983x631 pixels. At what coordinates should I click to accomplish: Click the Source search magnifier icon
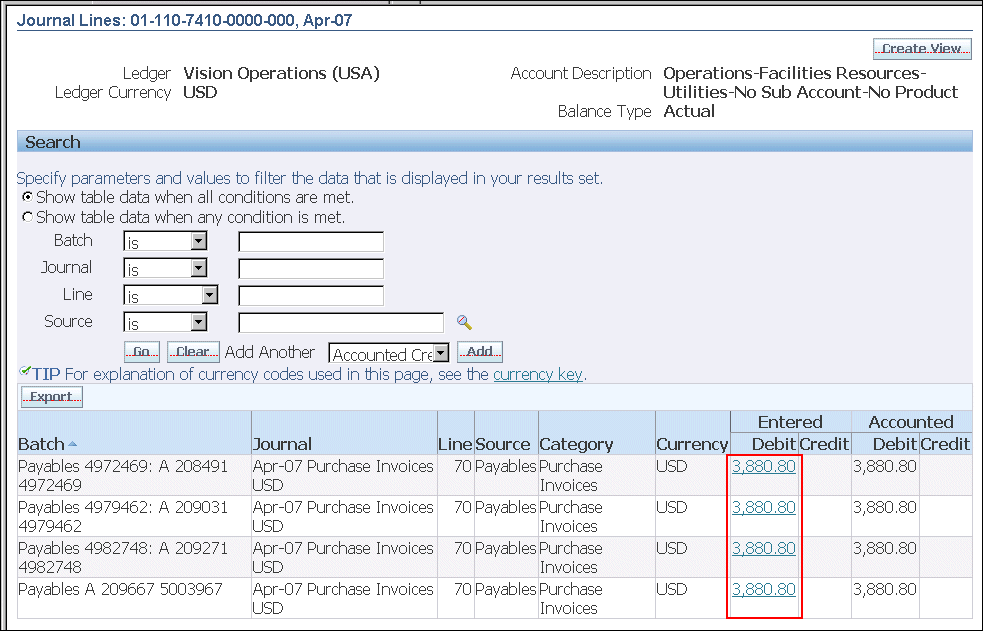click(464, 322)
